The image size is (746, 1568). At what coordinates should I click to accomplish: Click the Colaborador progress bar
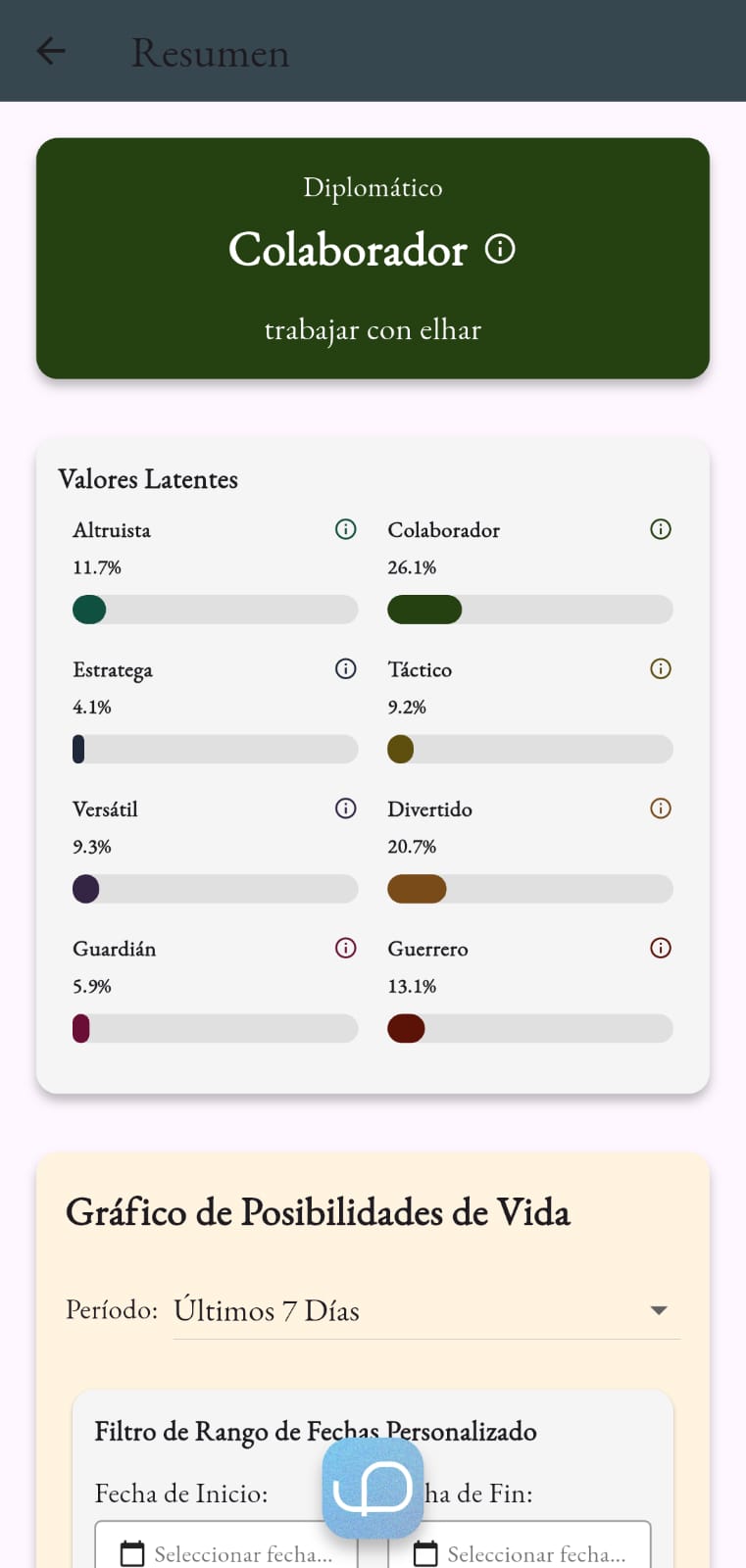529,610
